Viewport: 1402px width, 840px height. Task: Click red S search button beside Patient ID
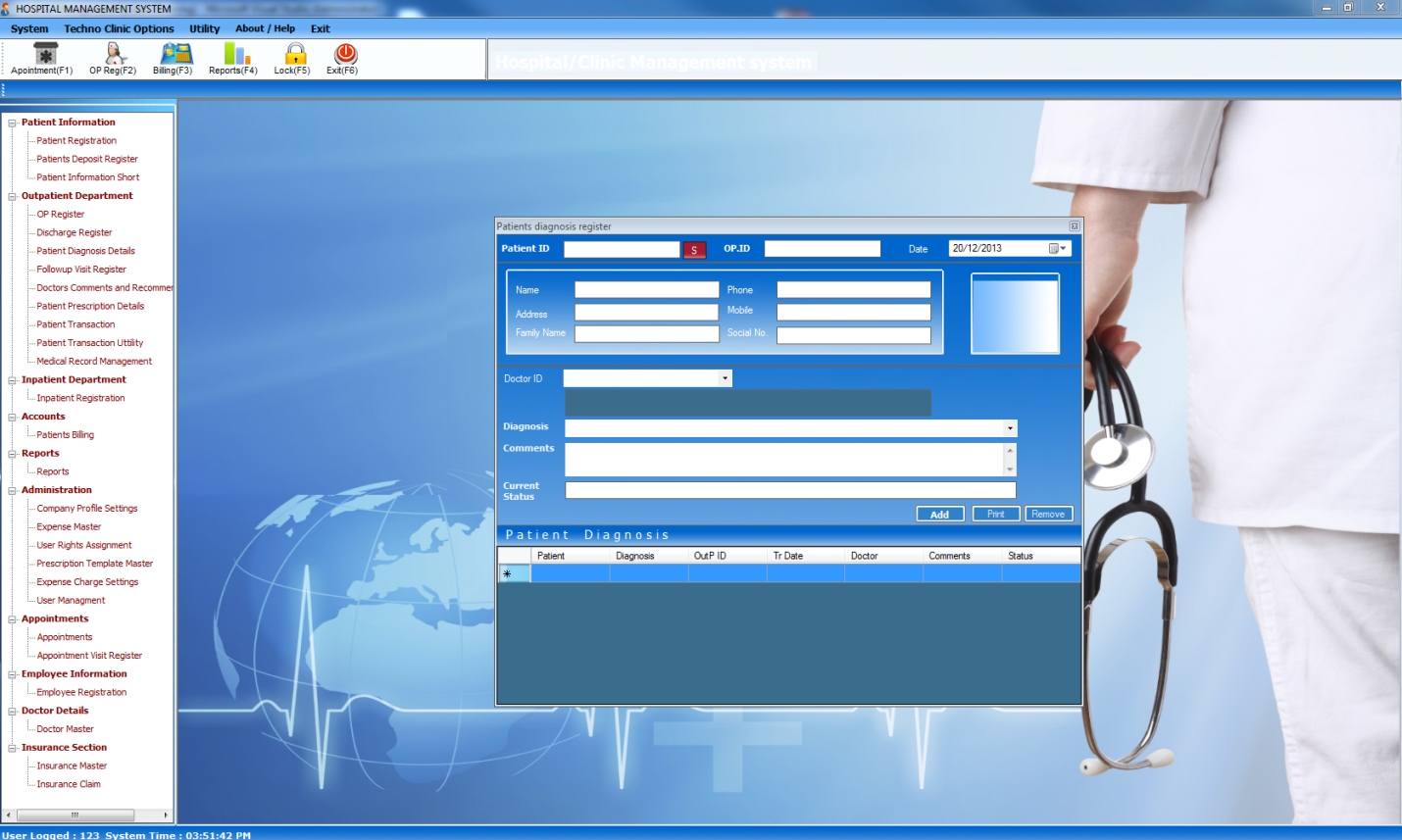[694, 250]
